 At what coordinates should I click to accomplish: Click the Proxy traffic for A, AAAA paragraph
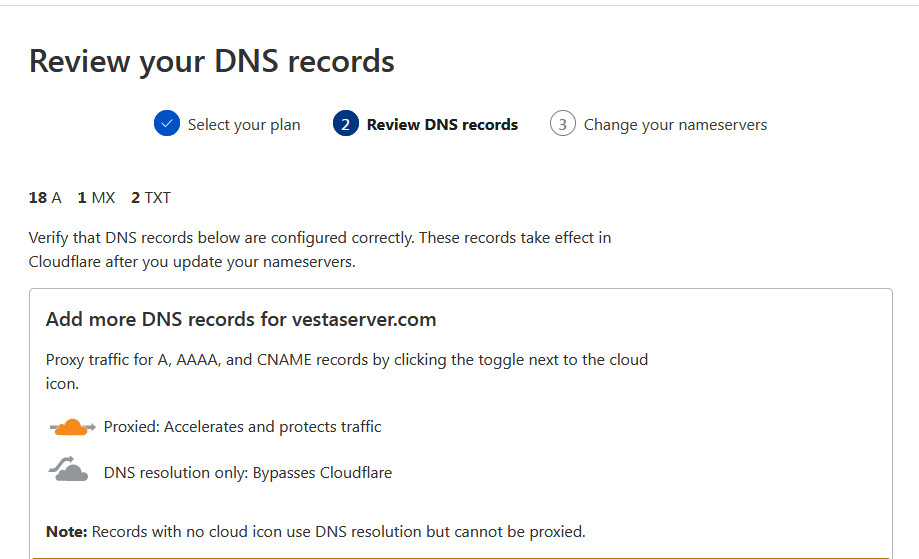(x=347, y=371)
